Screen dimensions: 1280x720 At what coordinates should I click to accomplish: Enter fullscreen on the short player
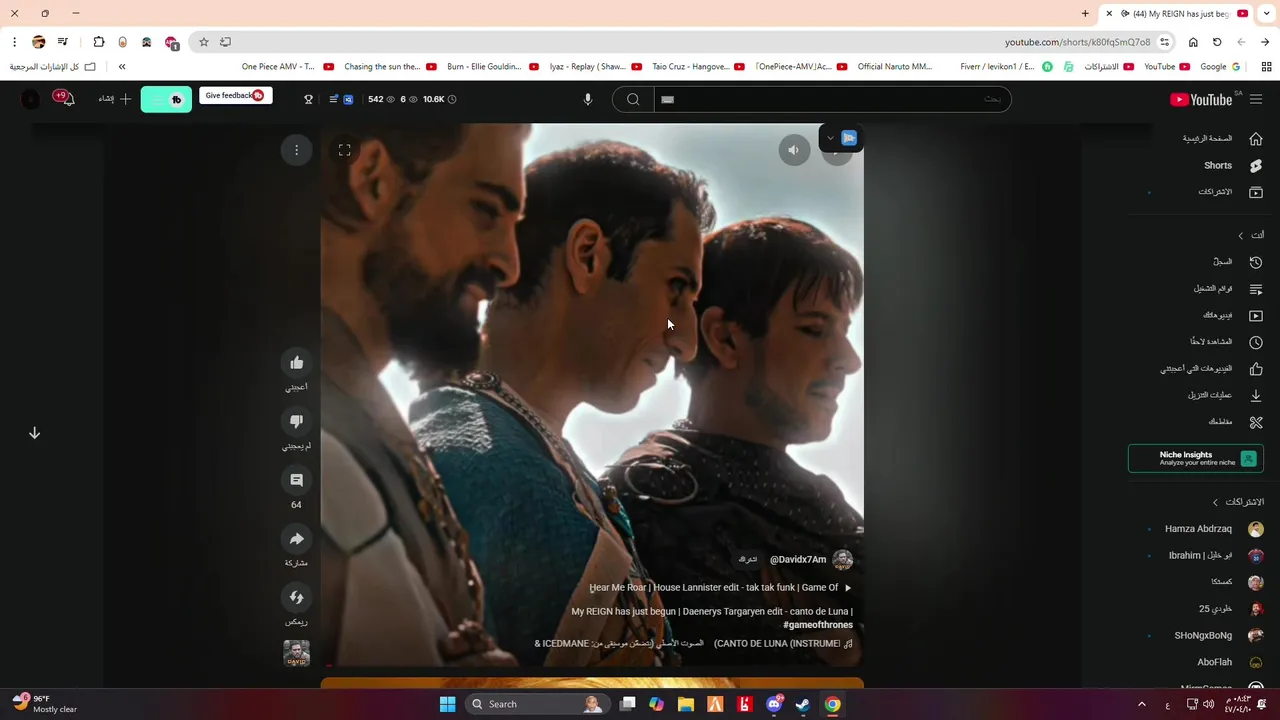pos(344,150)
